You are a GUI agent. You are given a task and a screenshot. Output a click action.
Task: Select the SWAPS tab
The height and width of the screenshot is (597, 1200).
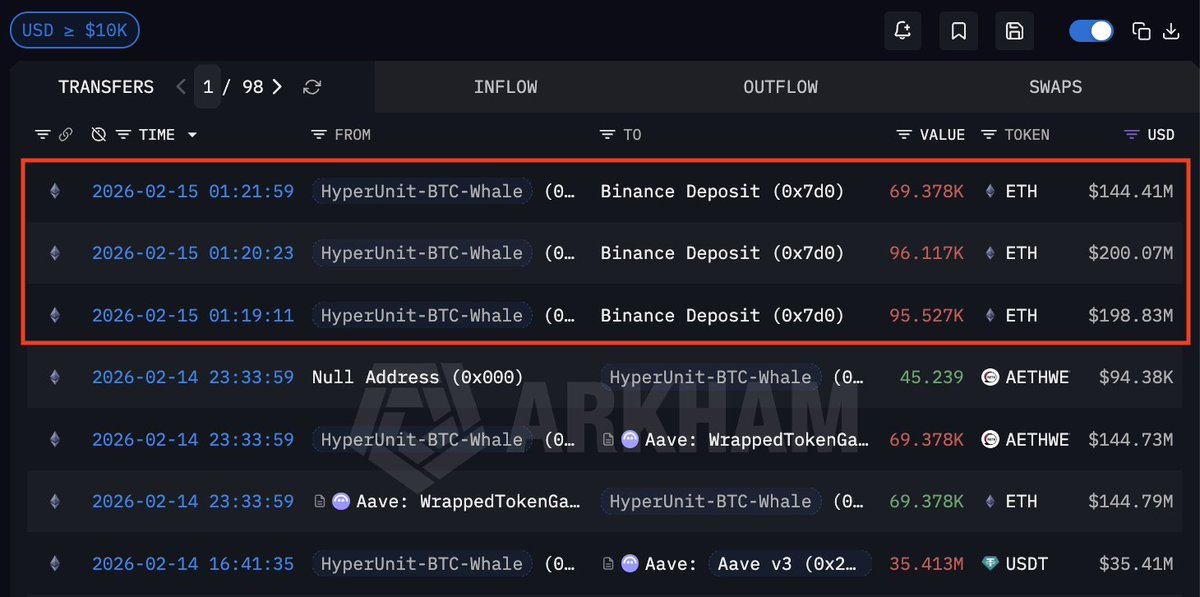pyautogui.click(x=1055, y=87)
